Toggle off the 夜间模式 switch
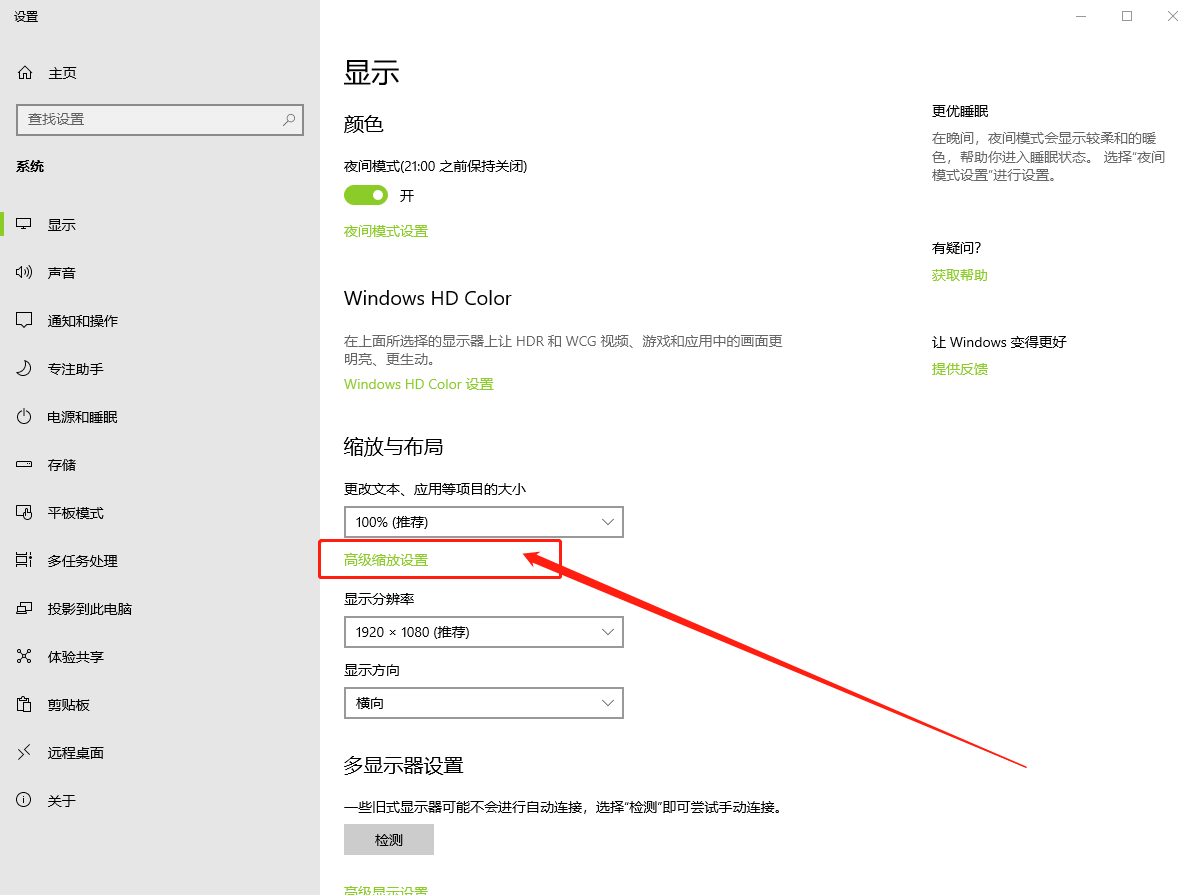Image resolution: width=1196 pixels, height=895 pixels. pyautogui.click(x=365, y=195)
